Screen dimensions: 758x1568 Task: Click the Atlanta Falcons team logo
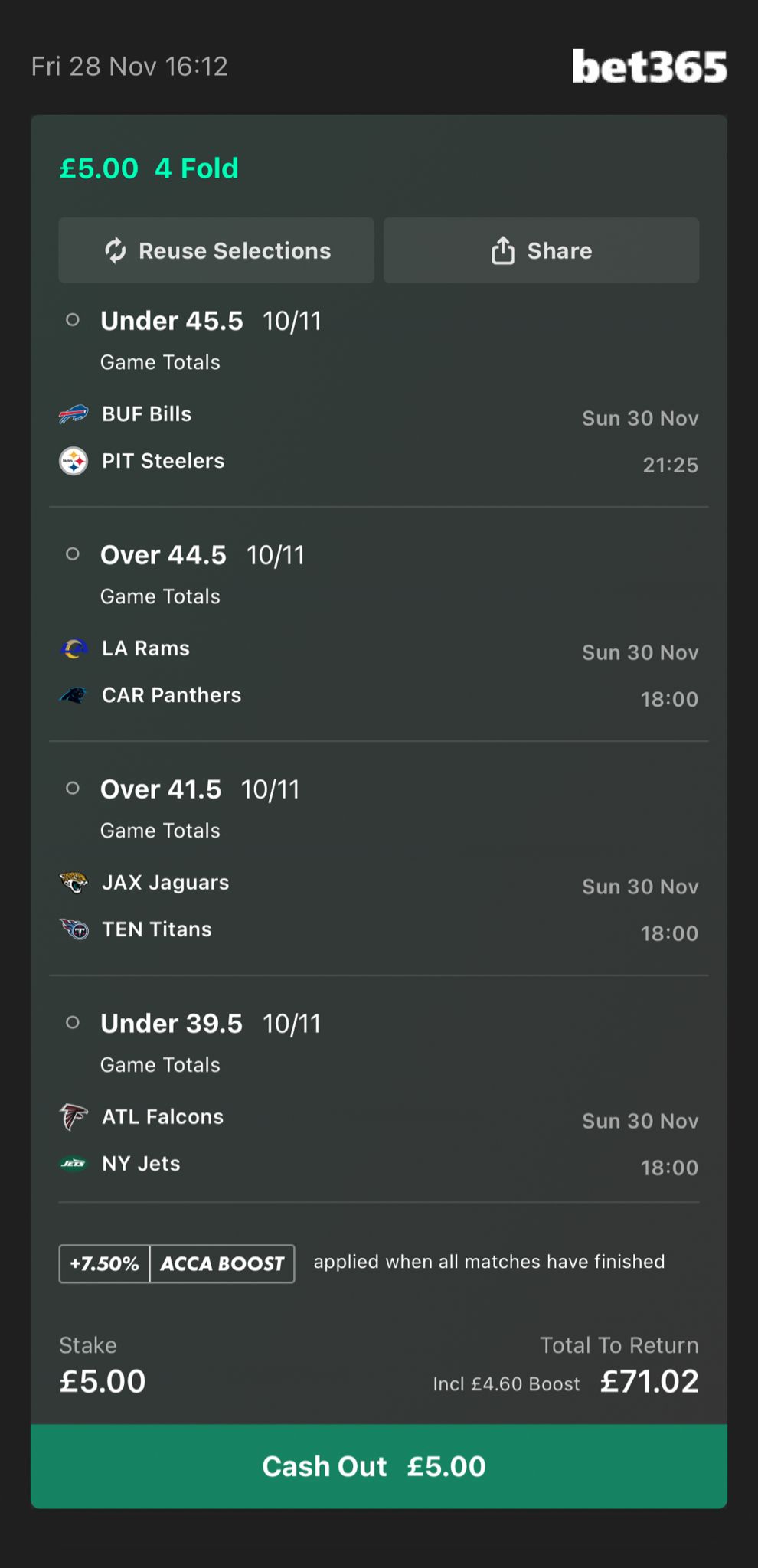(74, 1117)
